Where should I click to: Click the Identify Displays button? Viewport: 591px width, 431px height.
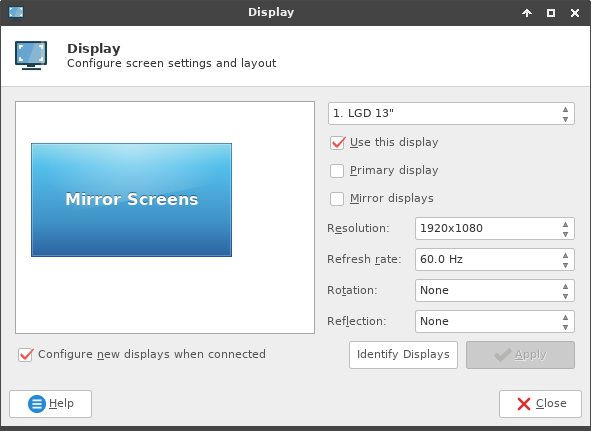(x=403, y=355)
